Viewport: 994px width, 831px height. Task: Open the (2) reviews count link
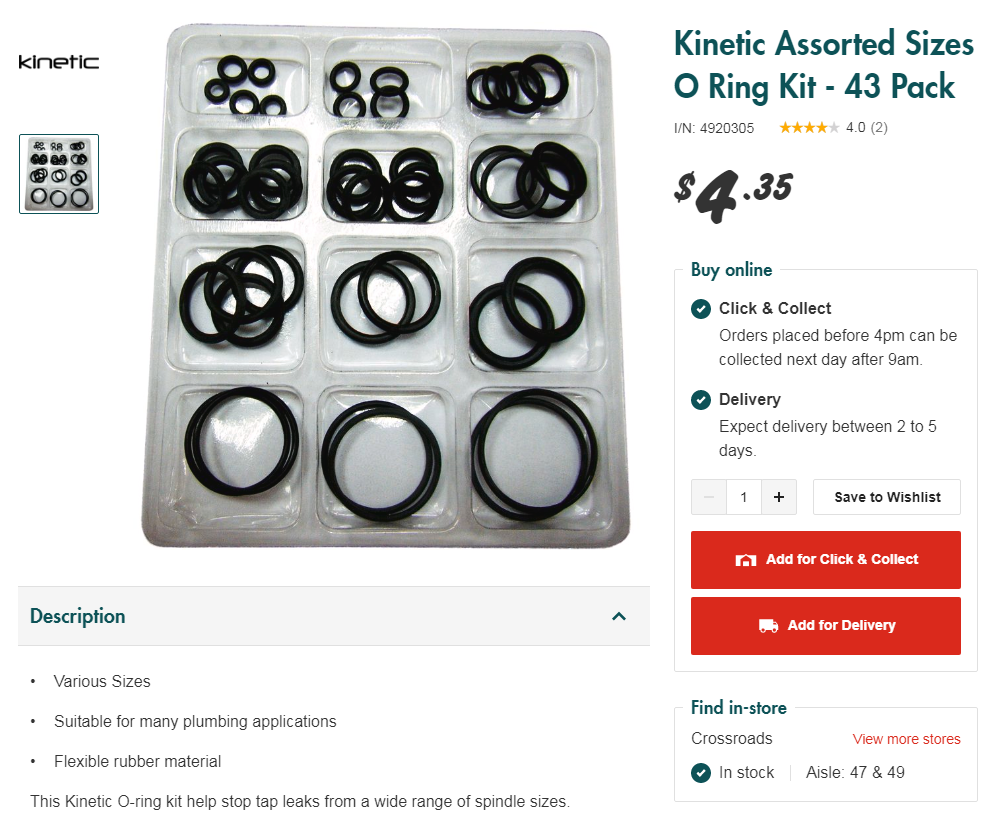point(879,128)
